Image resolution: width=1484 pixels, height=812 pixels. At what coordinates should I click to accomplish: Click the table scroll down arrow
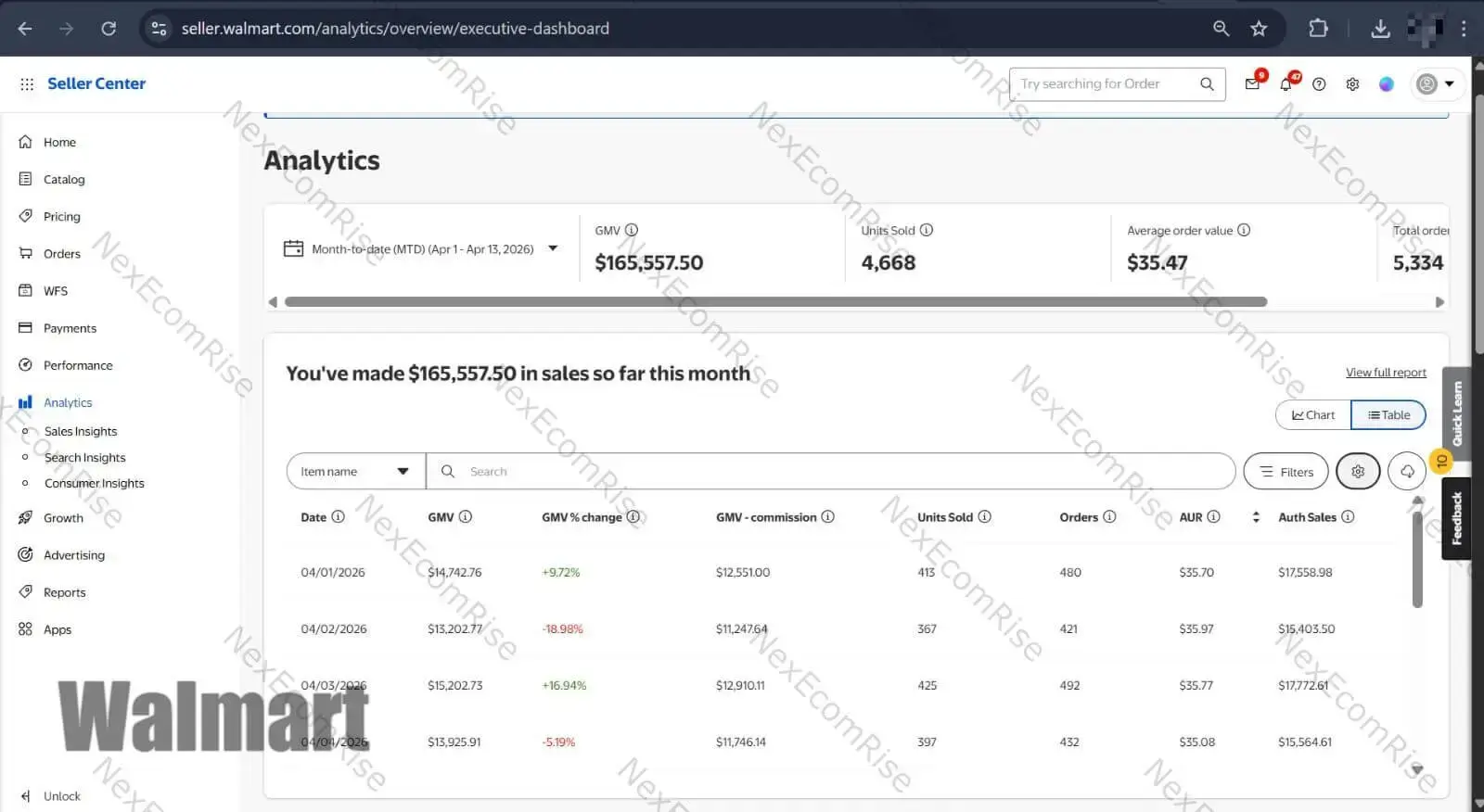tap(1417, 769)
